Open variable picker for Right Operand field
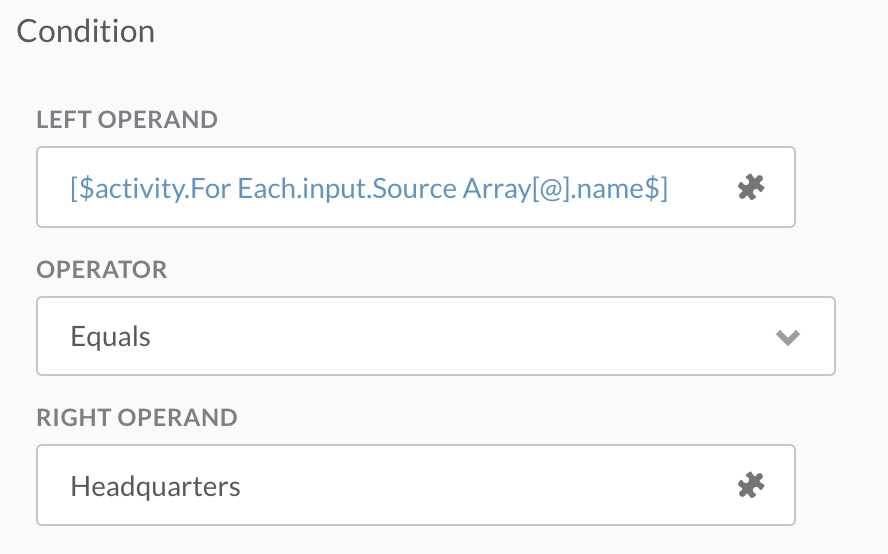888x554 pixels. (751, 486)
